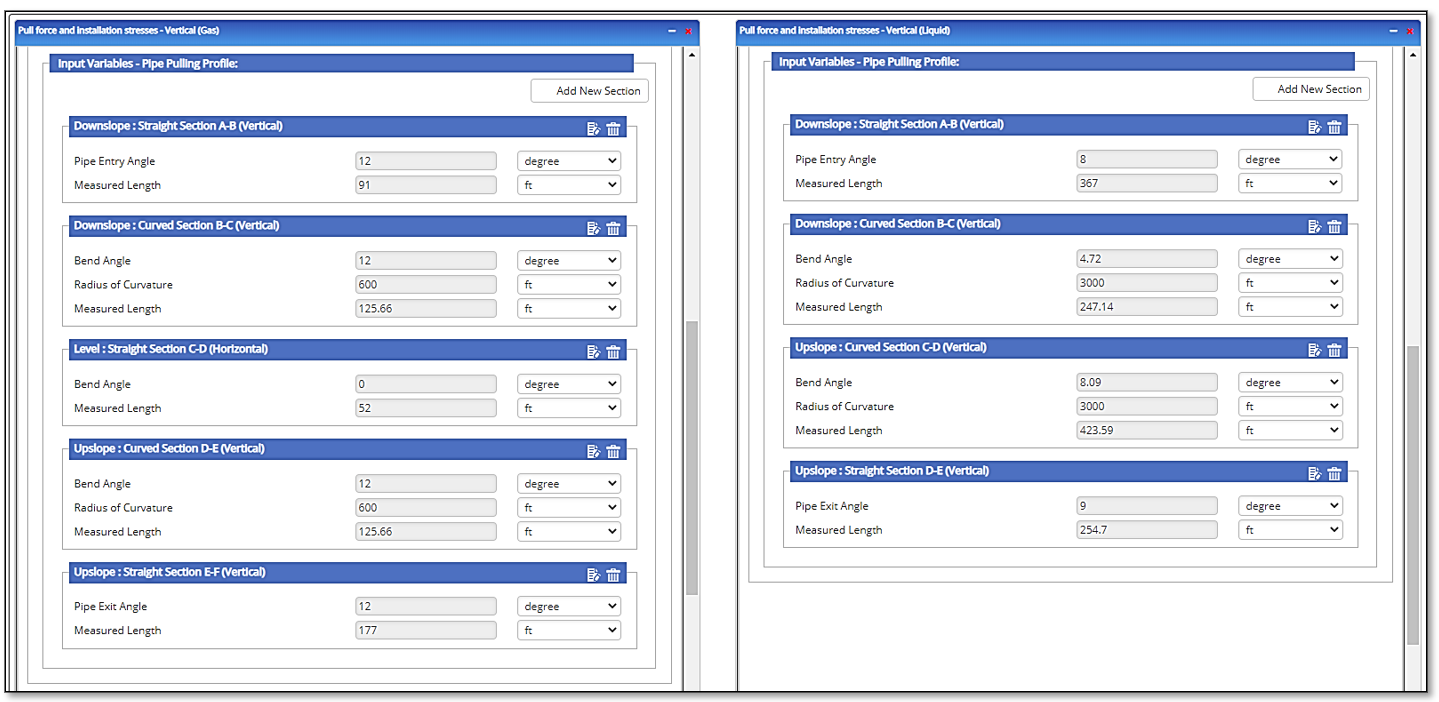Edit Upslope Curved Section C-D in Liquid window
The height and width of the screenshot is (702, 1439).
pyautogui.click(x=1314, y=349)
